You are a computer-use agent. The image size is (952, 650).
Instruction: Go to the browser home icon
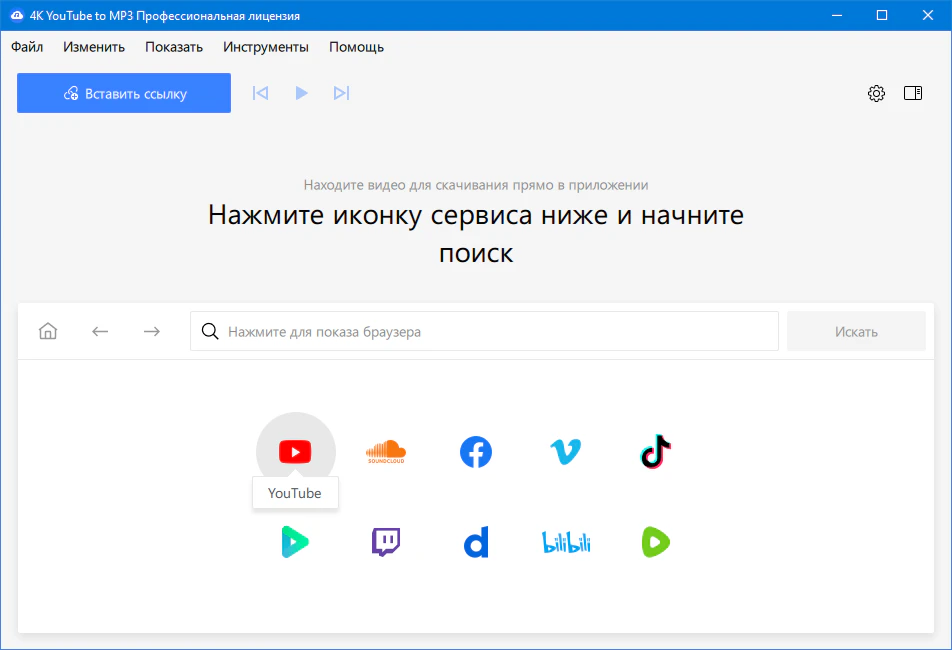pos(48,331)
